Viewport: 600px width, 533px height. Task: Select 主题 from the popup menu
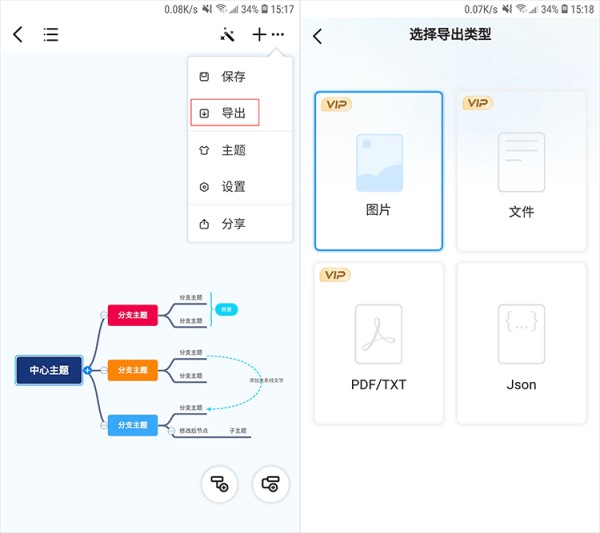point(240,150)
